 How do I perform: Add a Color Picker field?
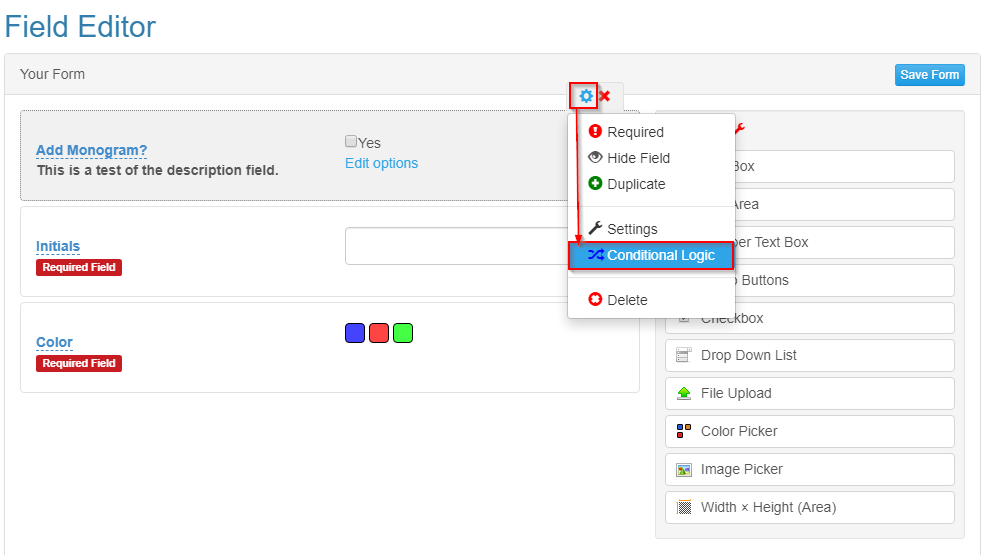point(810,432)
